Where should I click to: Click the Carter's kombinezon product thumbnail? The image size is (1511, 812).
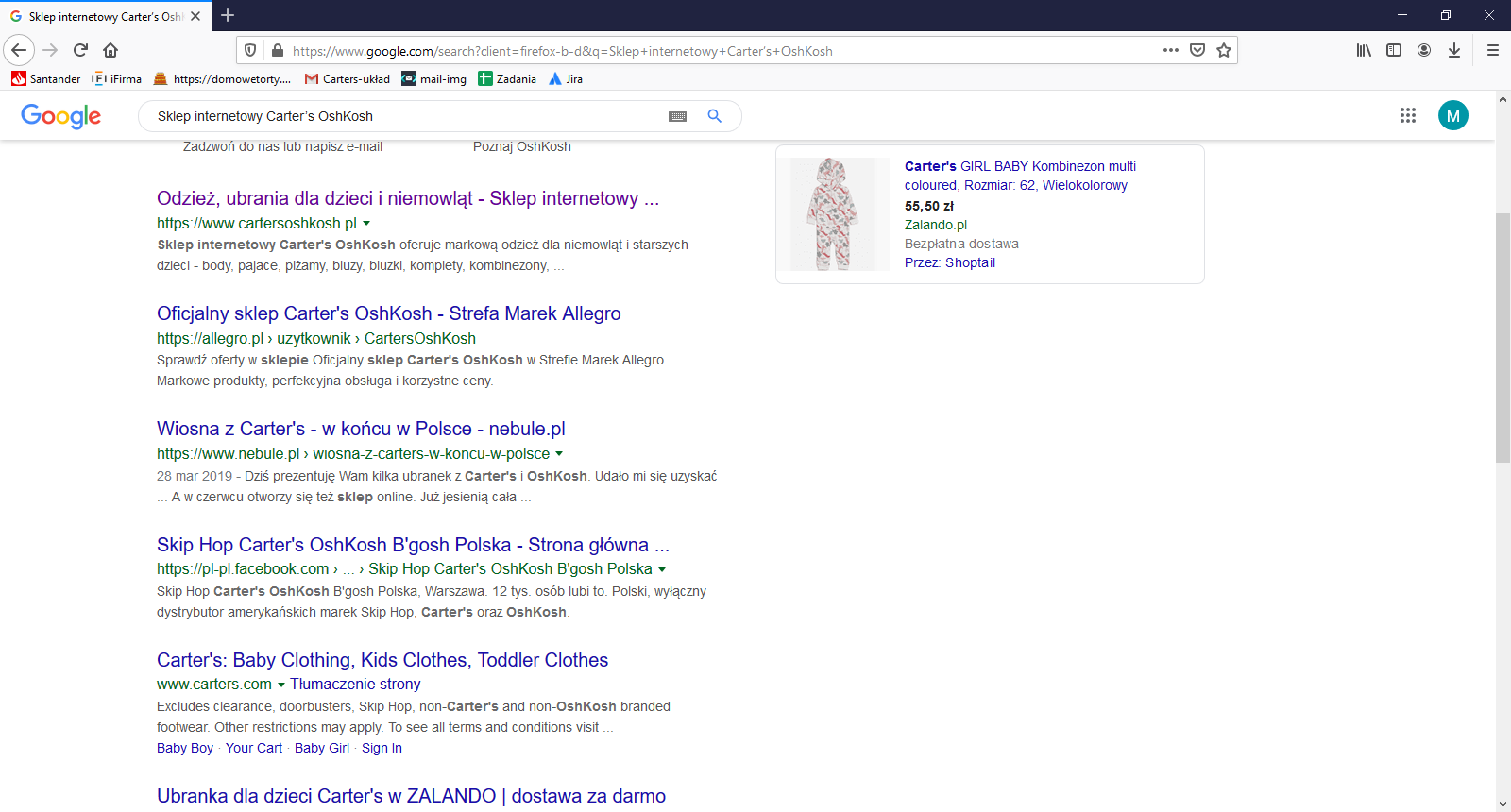pyautogui.click(x=832, y=214)
